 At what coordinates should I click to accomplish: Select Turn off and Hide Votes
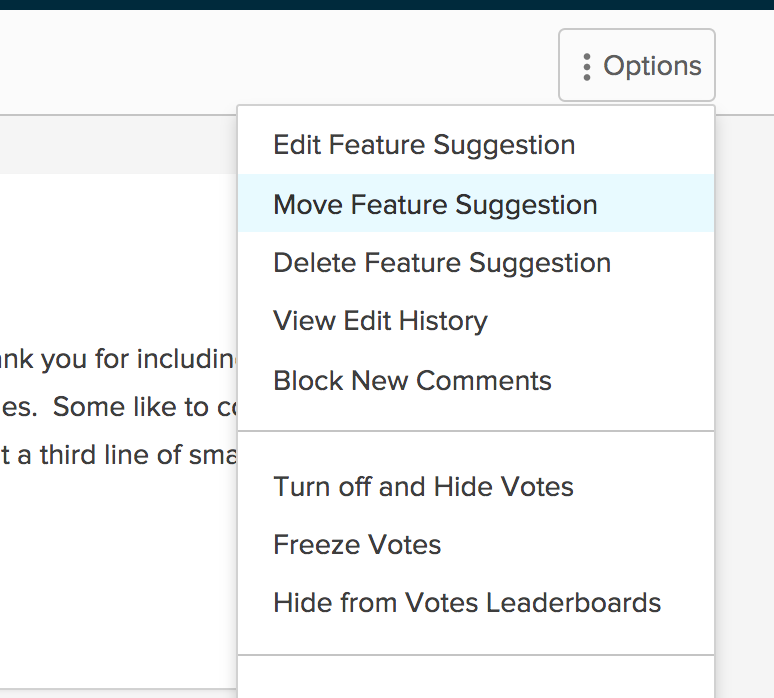(476, 486)
